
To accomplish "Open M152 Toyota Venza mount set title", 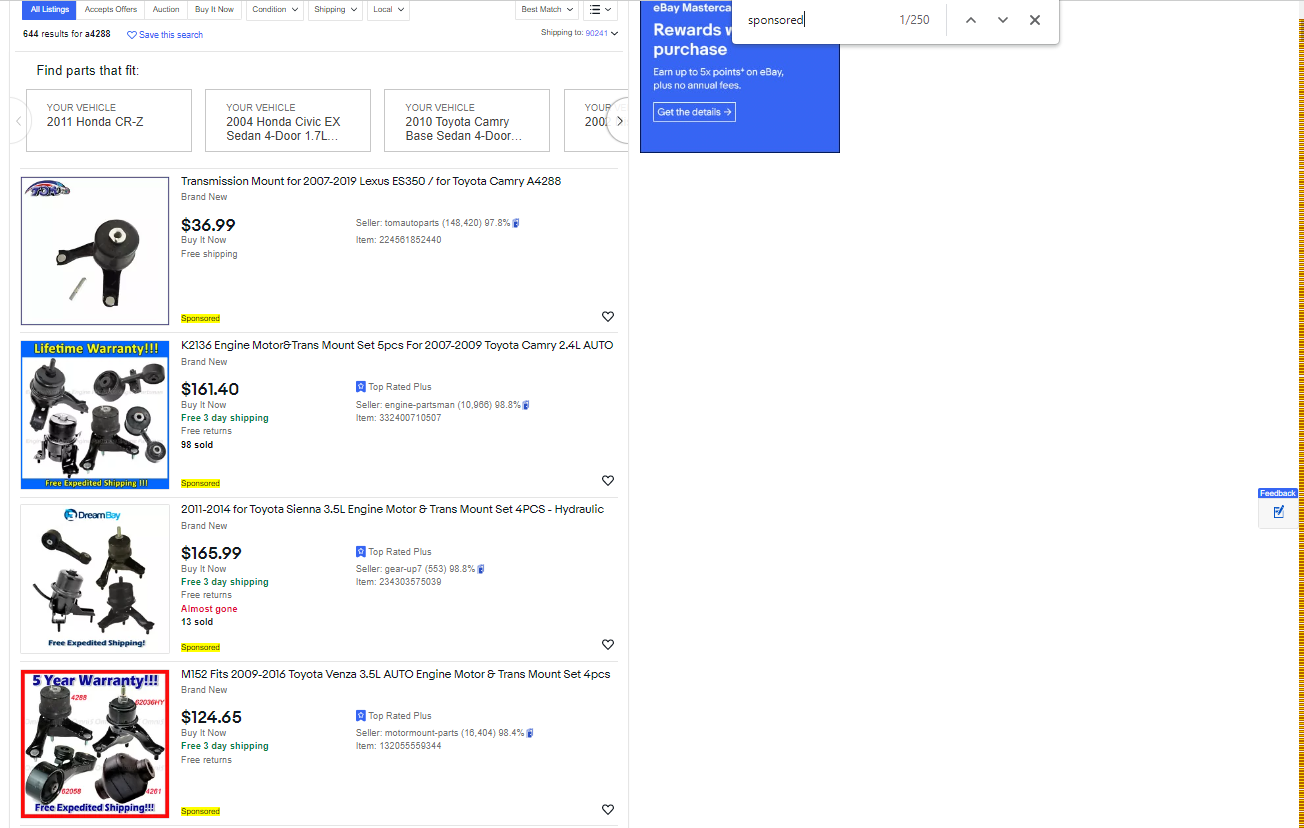I will point(395,675).
